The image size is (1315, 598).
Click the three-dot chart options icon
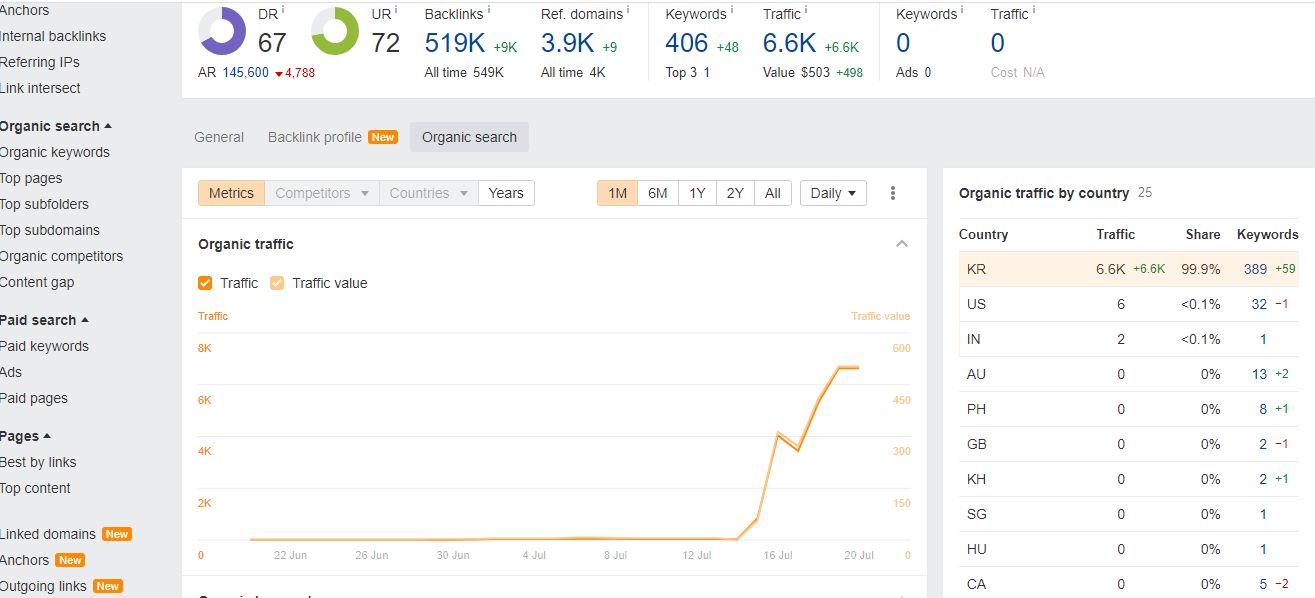[893, 193]
